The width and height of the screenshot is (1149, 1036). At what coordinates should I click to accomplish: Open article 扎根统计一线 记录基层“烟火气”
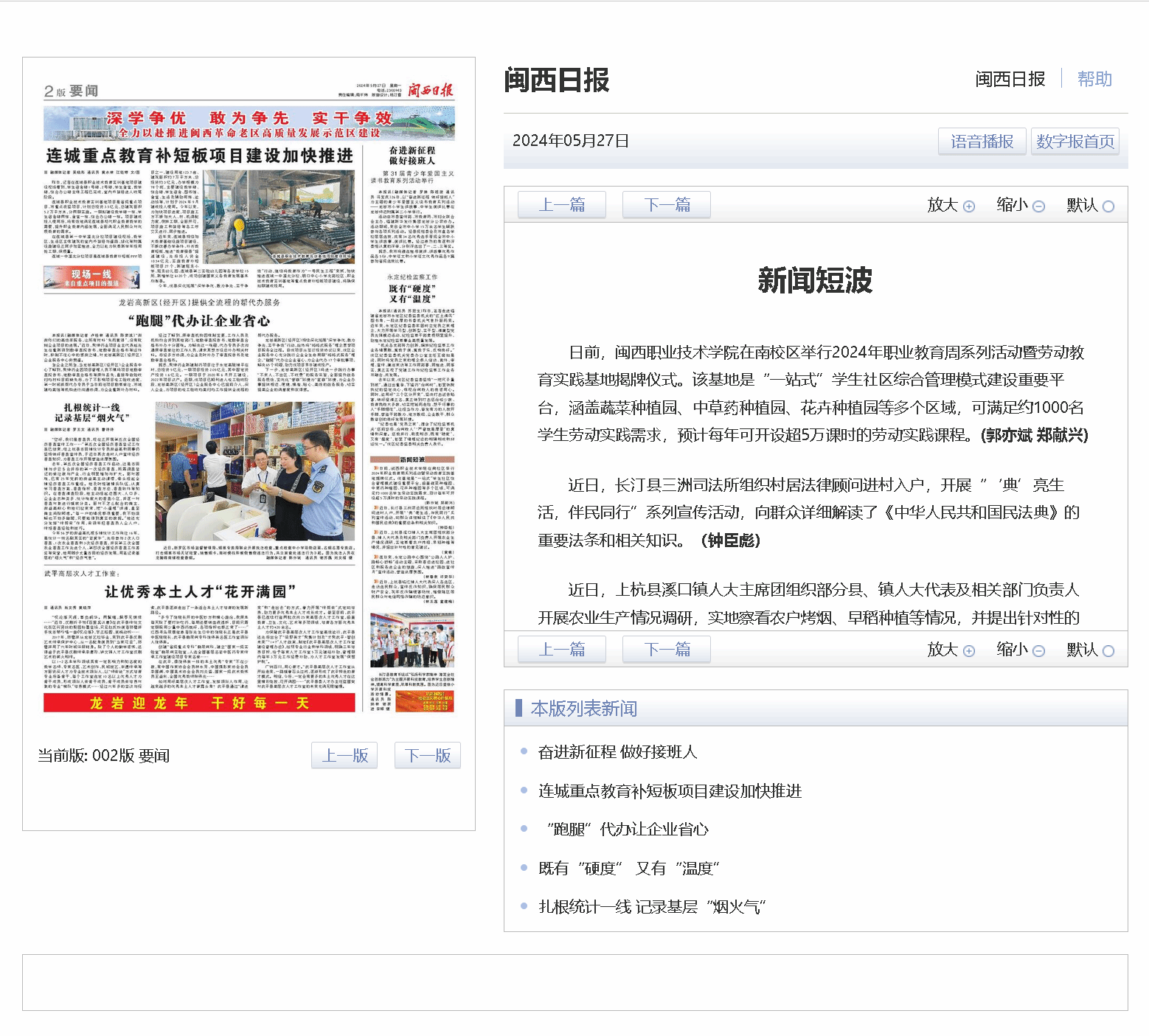pyautogui.click(x=652, y=907)
